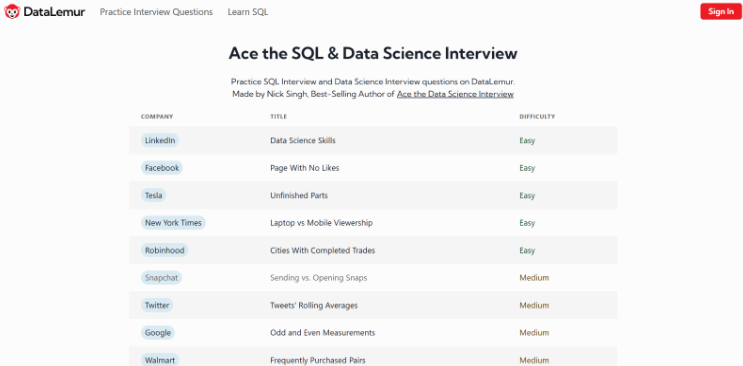The width and height of the screenshot is (743, 366).
Task: Click the COMPANY column header
Action: (157, 117)
